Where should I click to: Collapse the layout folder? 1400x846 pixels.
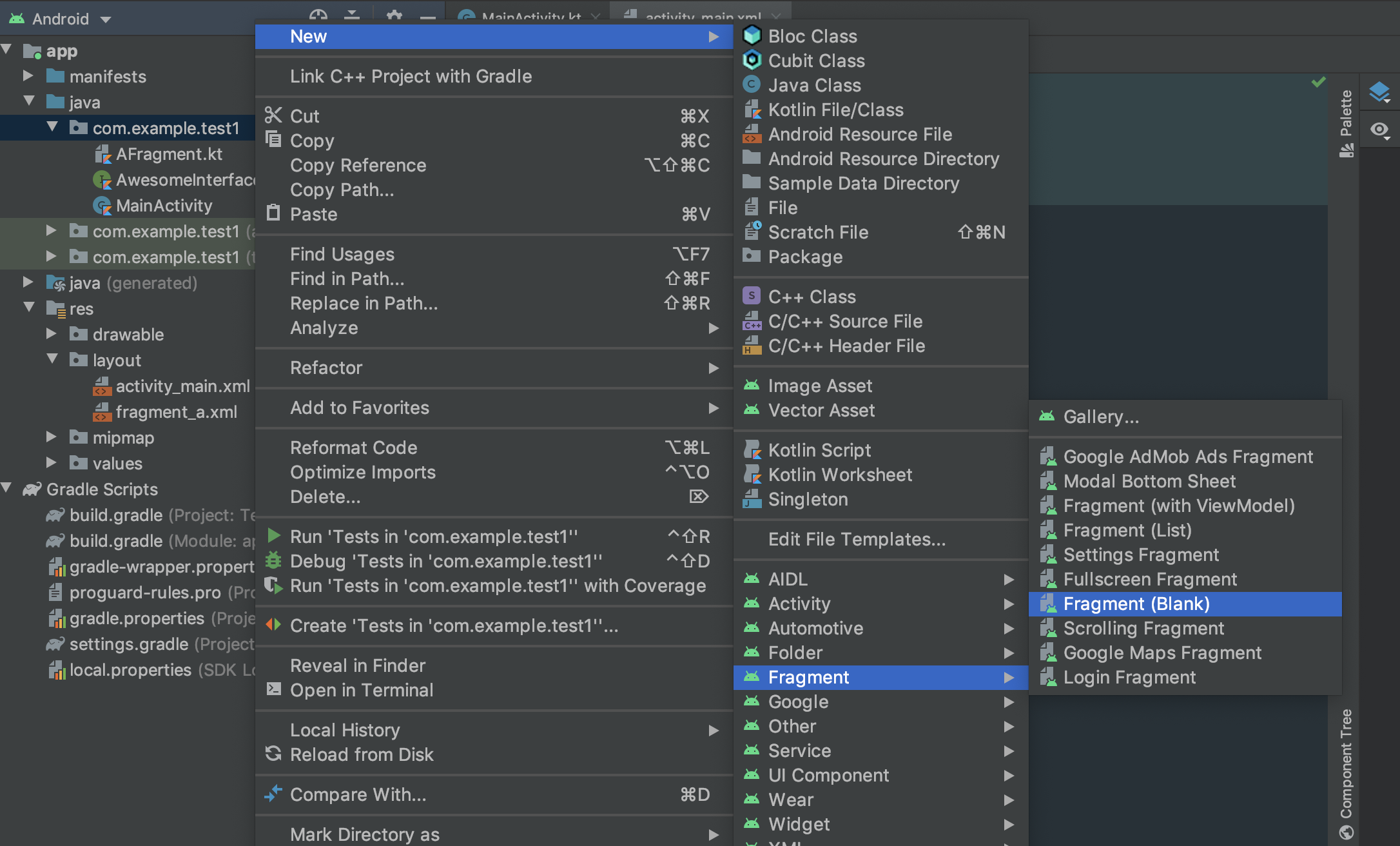(x=52, y=359)
